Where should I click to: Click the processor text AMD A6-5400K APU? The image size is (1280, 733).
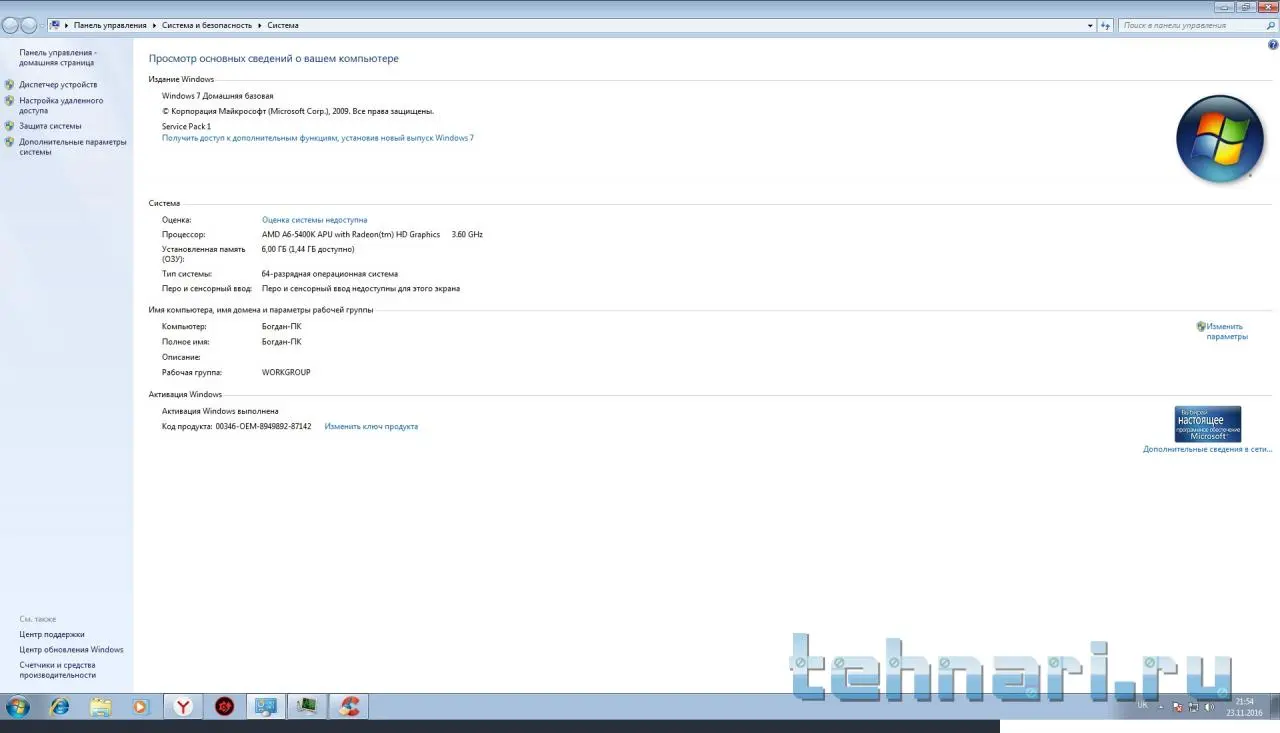pyautogui.click(x=351, y=234)
